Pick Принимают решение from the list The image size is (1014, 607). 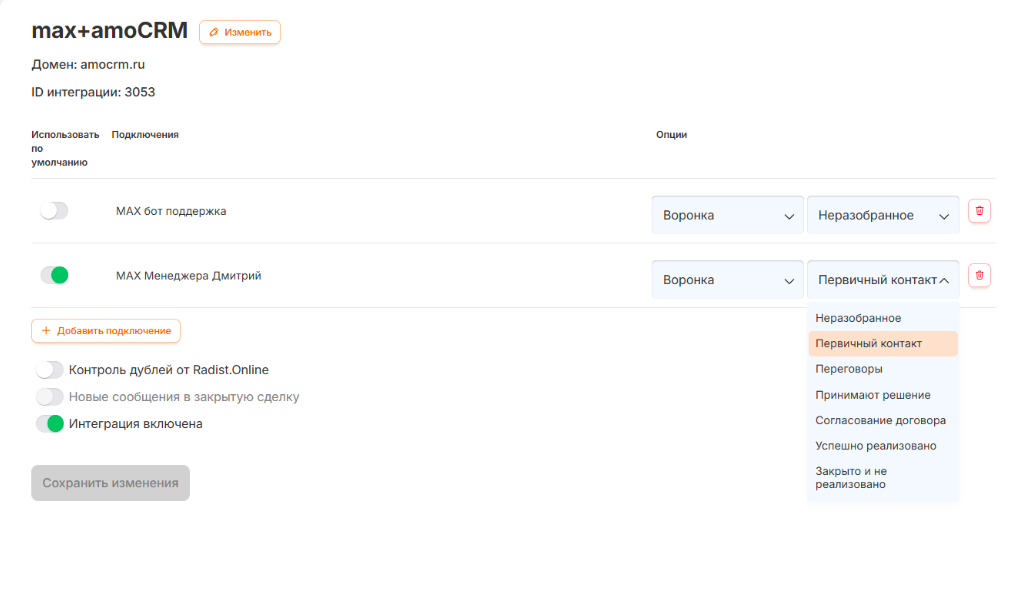pyautogui.click(x=872, y=395)
